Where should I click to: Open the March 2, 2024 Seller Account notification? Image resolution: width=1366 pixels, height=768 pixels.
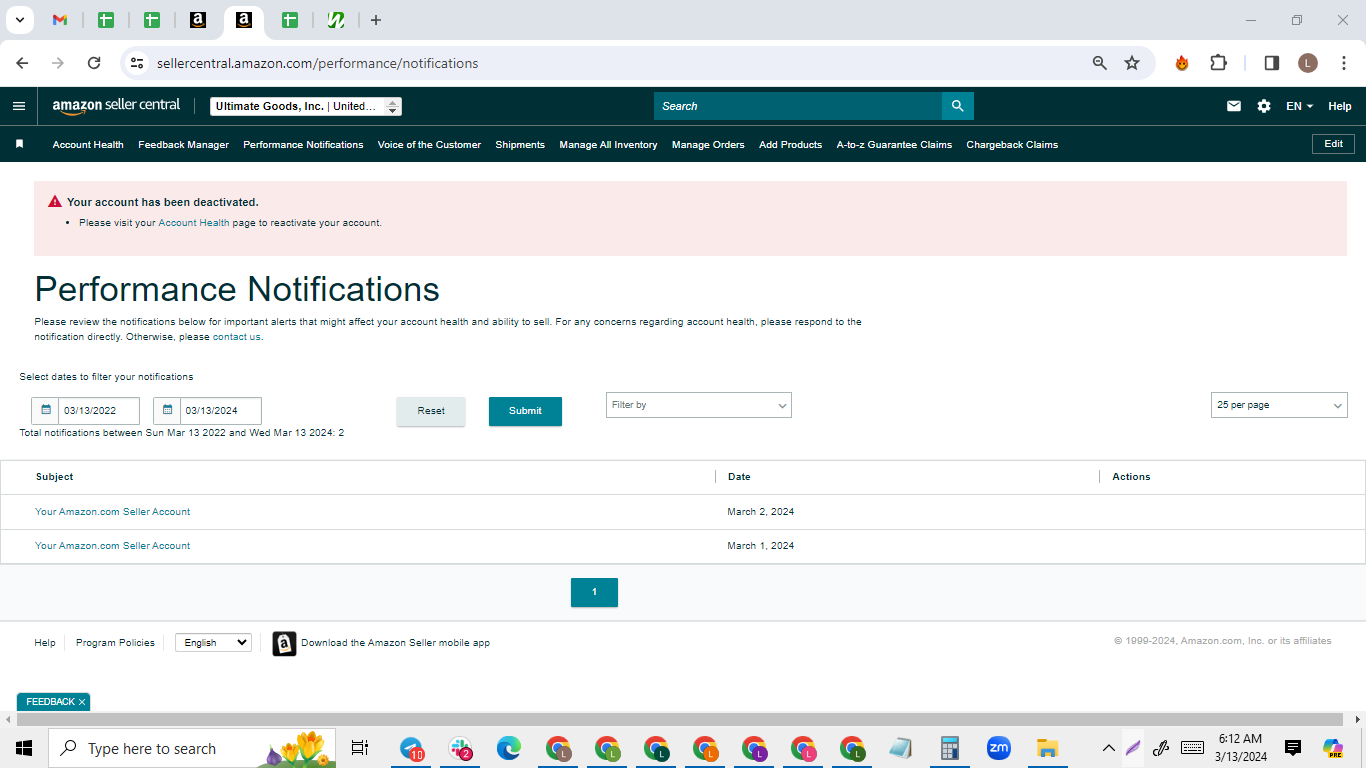[112, 511]
